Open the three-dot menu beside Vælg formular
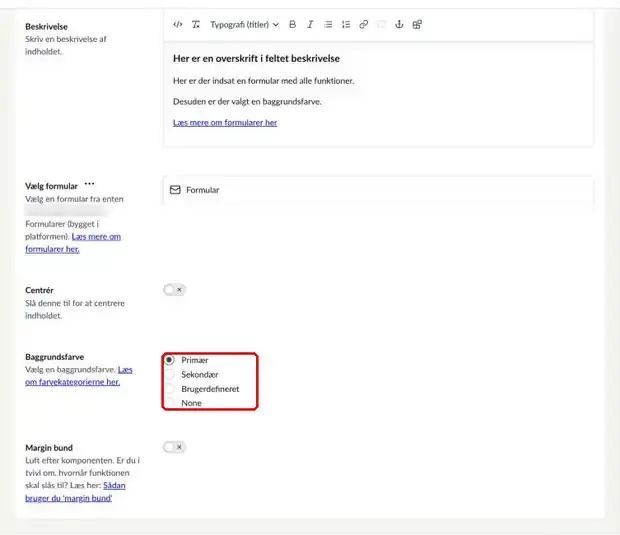Image resolution: width=620 pixels, height=535 pixels. click(x=89, y=184)
